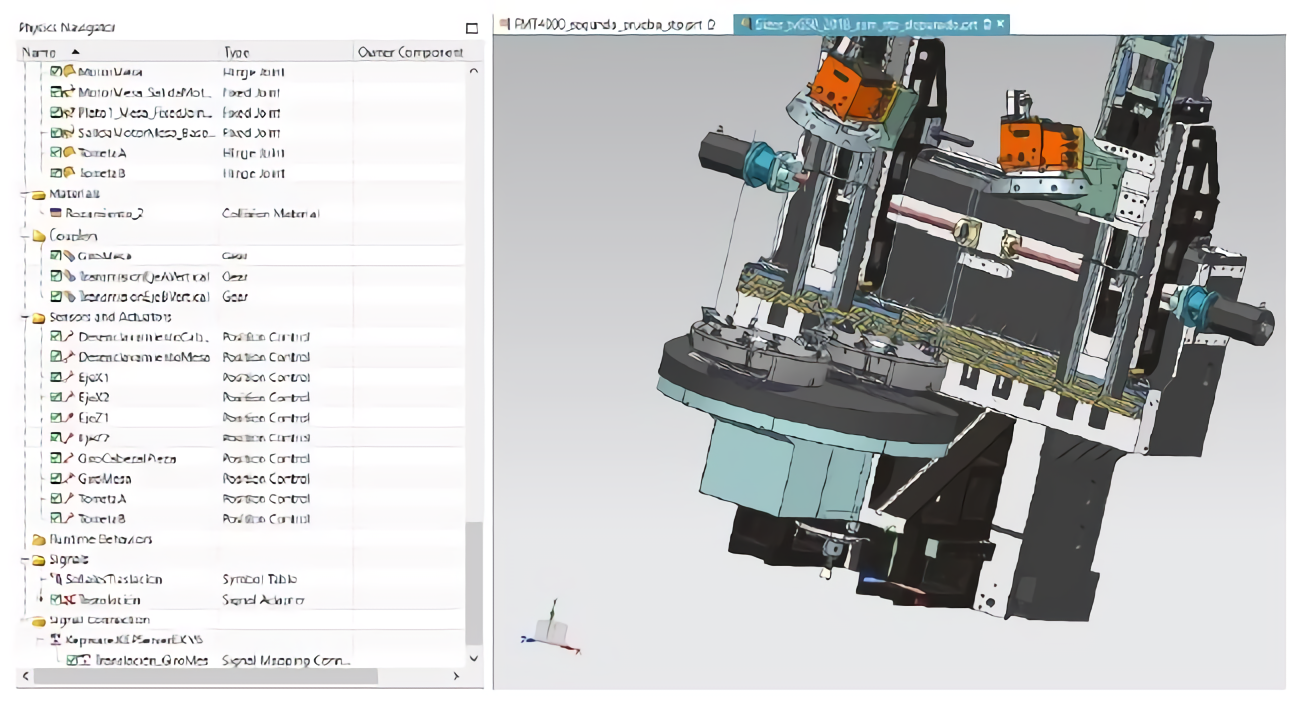Maximize the Physics Navigator panel
Image resolution: width=1300 pixels, height=706 pixels.
472,28
